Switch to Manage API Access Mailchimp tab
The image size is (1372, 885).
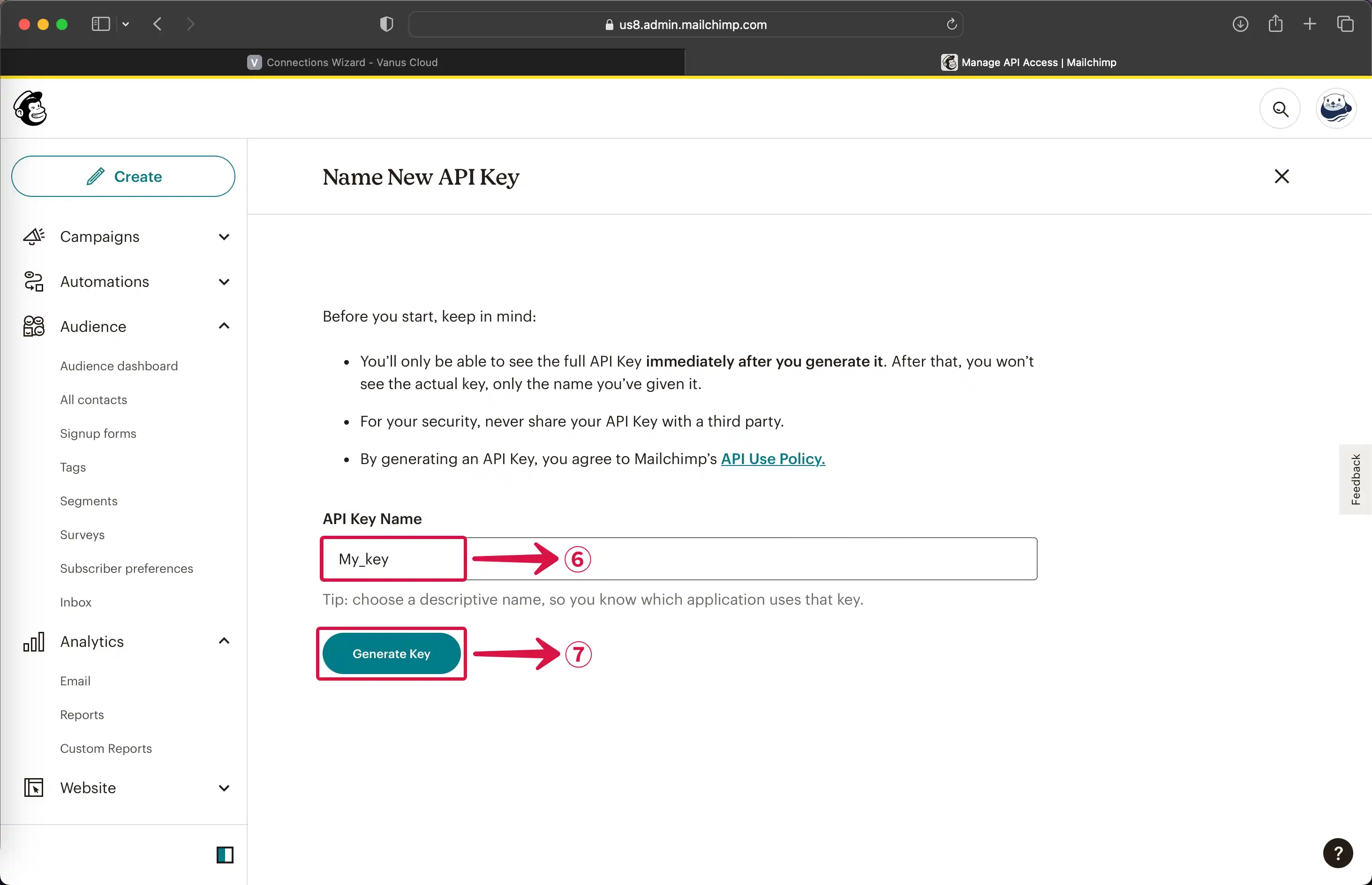point(1028,62)
